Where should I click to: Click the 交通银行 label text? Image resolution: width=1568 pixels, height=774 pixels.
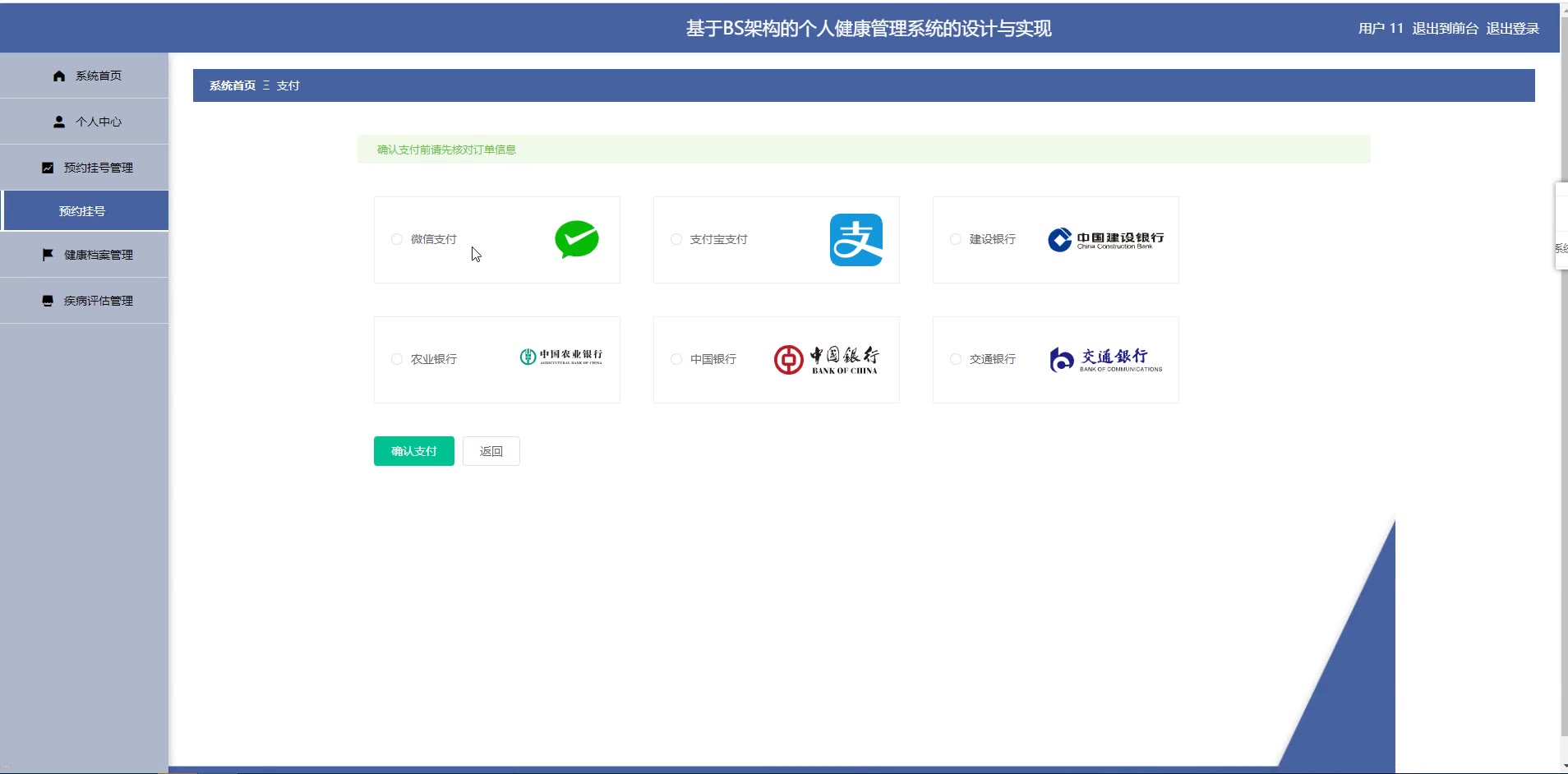993,359
